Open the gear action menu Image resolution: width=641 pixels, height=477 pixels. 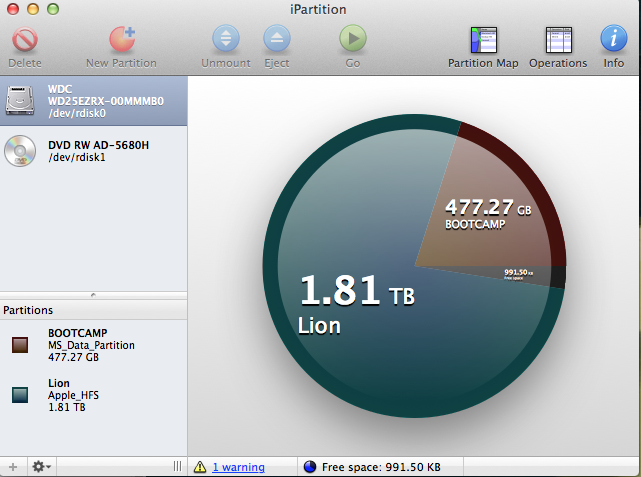[x=42, y=466]
